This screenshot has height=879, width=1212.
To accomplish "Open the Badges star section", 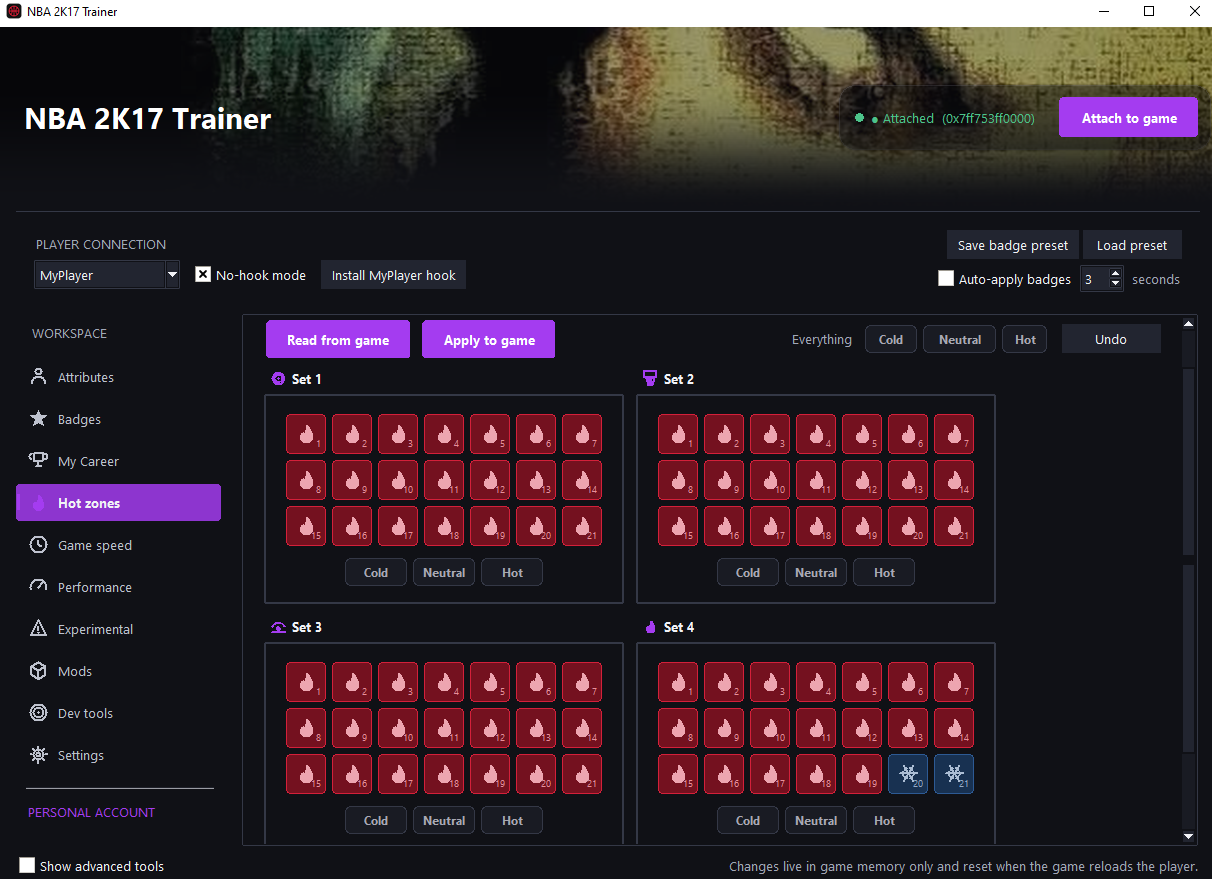I will 118,419.
